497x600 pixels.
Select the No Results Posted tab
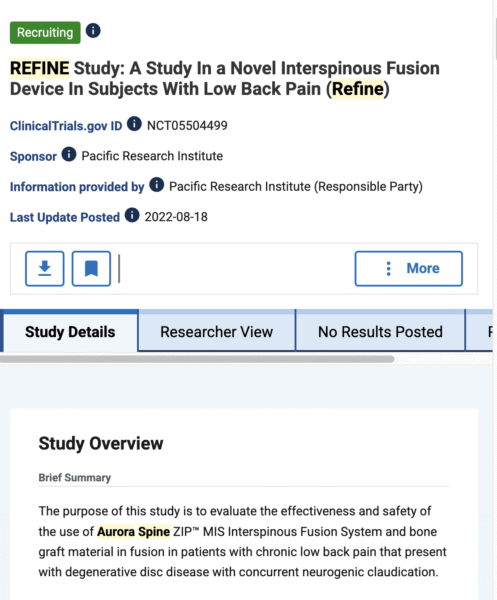tap(380, 332)
